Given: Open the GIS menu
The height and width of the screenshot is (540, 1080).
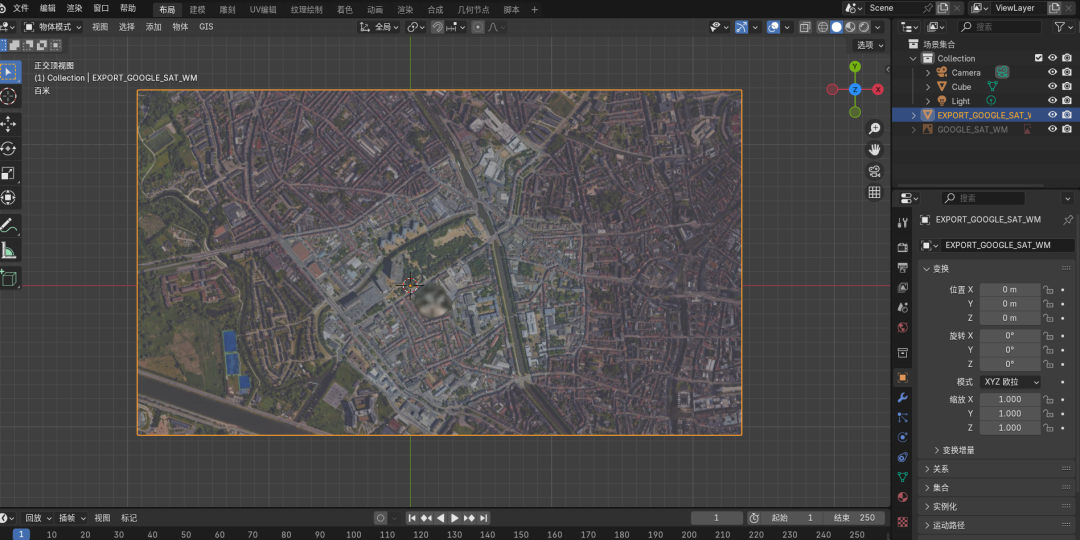Looking at the screenshot, I should tap(206, 27).
